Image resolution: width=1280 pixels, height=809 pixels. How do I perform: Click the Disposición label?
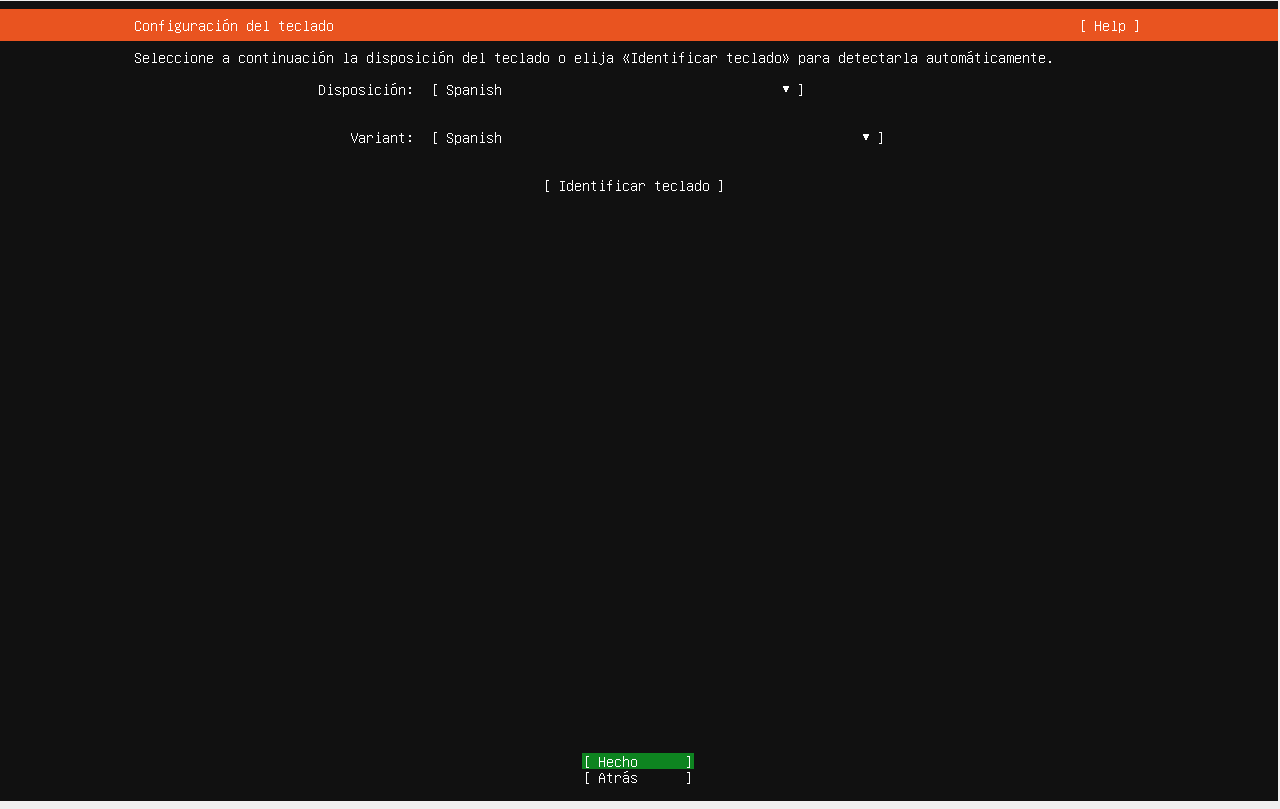[366, 90]
